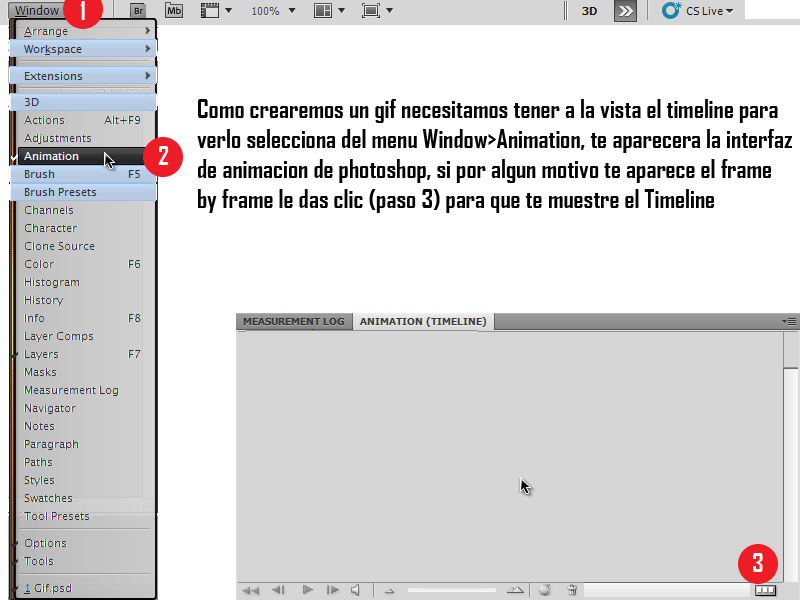This screenshot has width=800, height=600.
Task: Click the CS Live circular icon
Action: click(671, 10)
